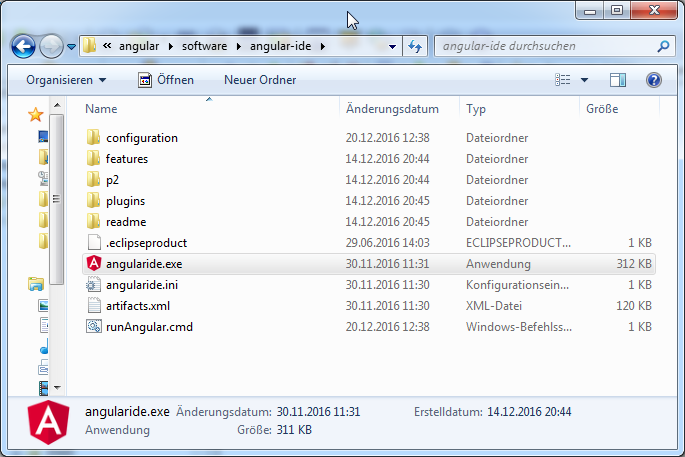Click the plugins folder name
The height and width of the screenshot is (457, 685).
[125, 201]
